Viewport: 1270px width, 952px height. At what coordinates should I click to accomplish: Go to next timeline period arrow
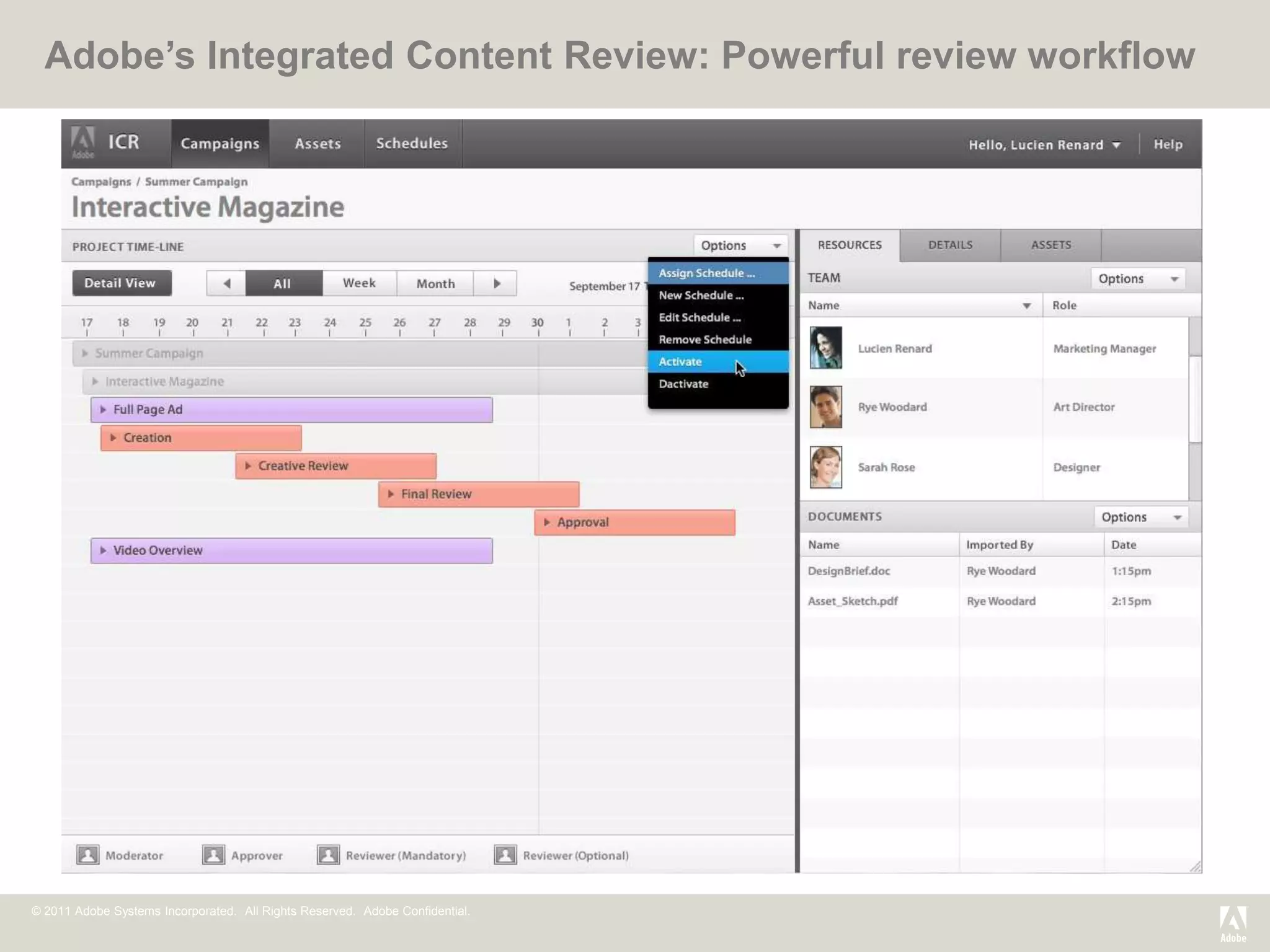(496, 283)
